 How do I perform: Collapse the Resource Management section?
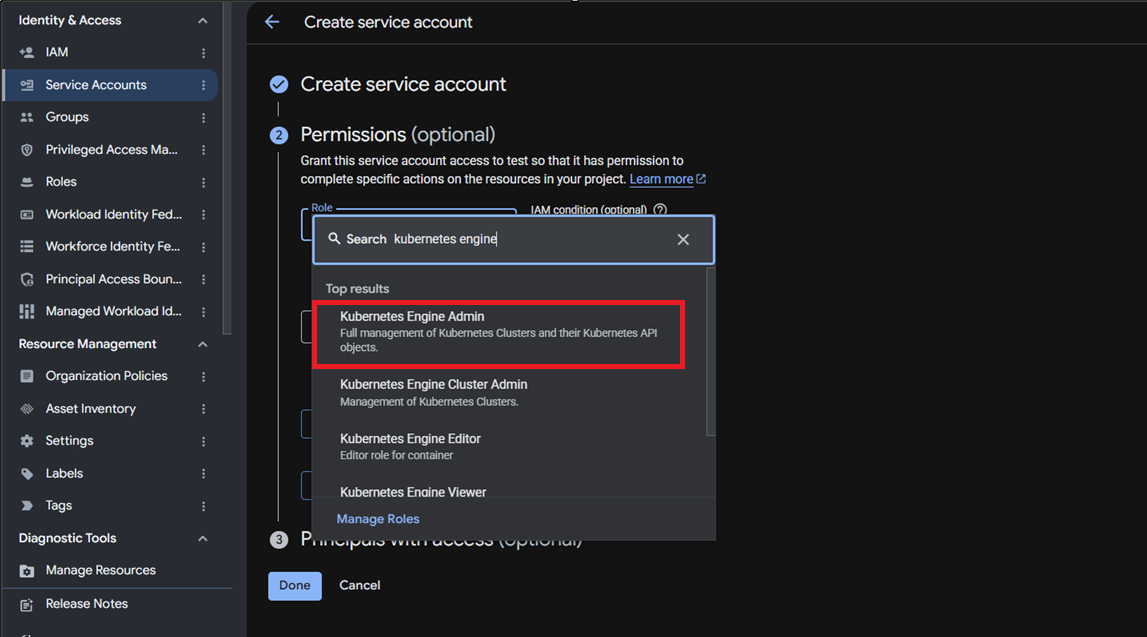(203, 344)
